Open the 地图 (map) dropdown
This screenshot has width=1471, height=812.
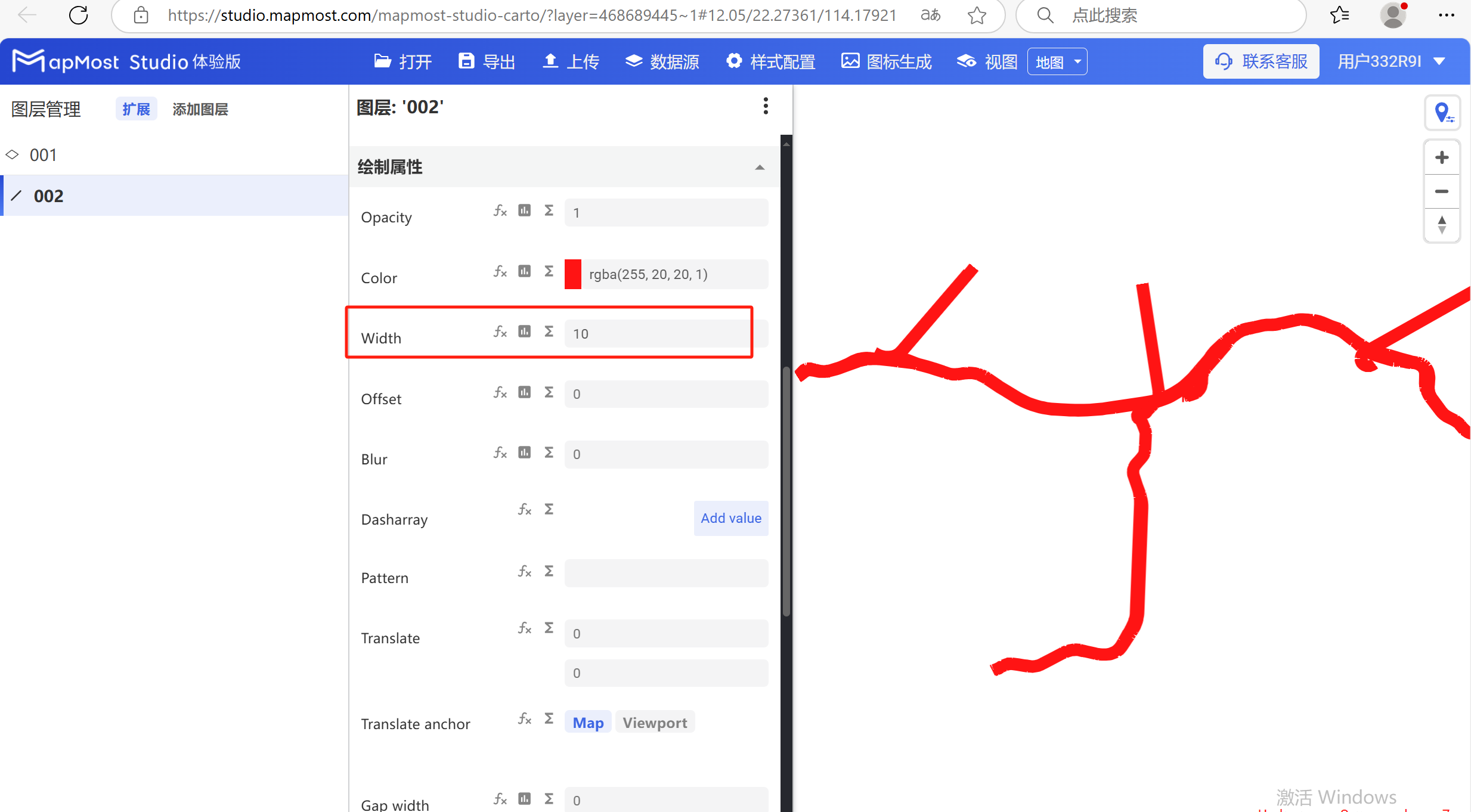(x=1057, y=61)
